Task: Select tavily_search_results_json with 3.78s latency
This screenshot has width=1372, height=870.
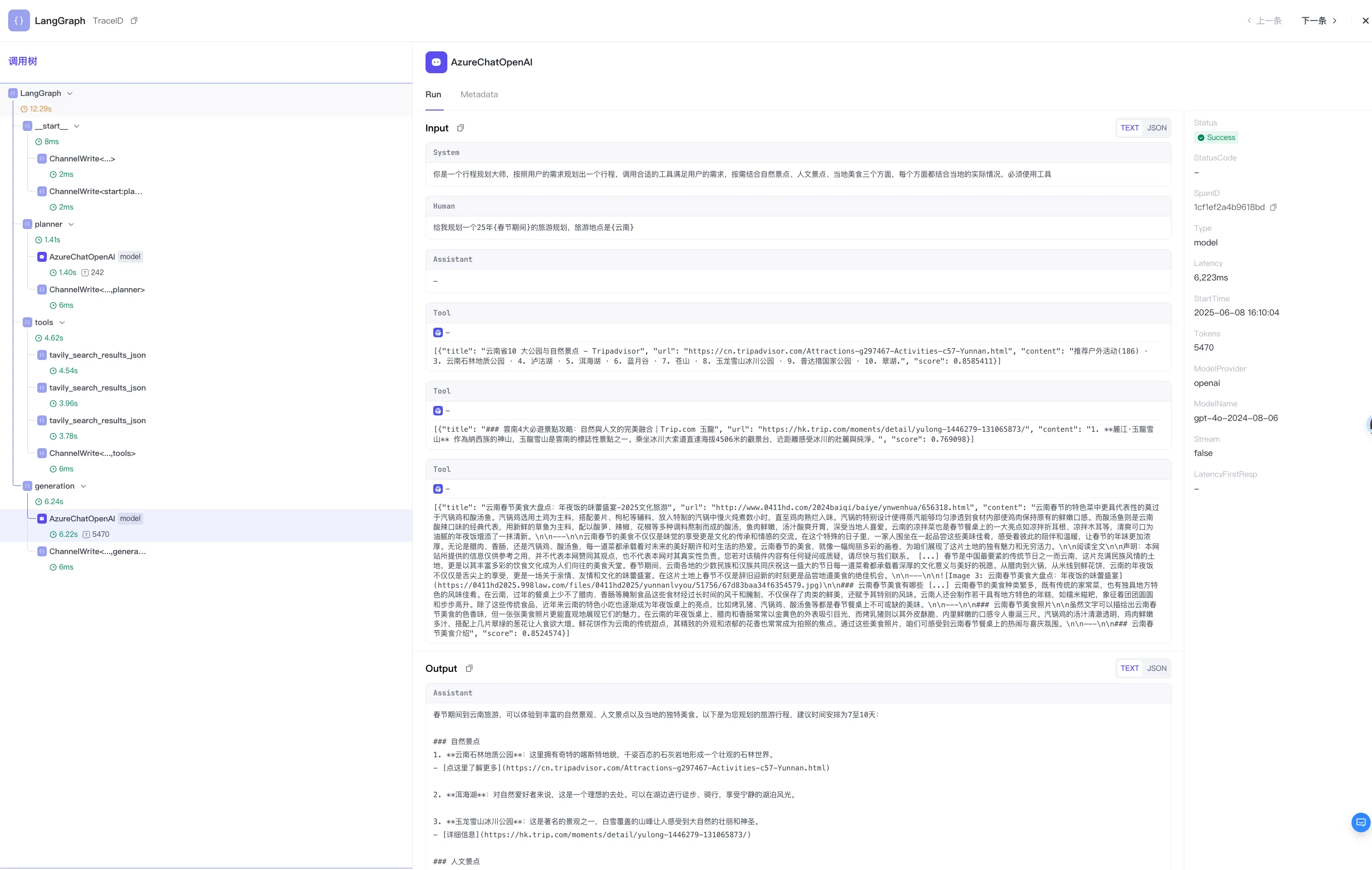Action: click(x=206, y=428)
